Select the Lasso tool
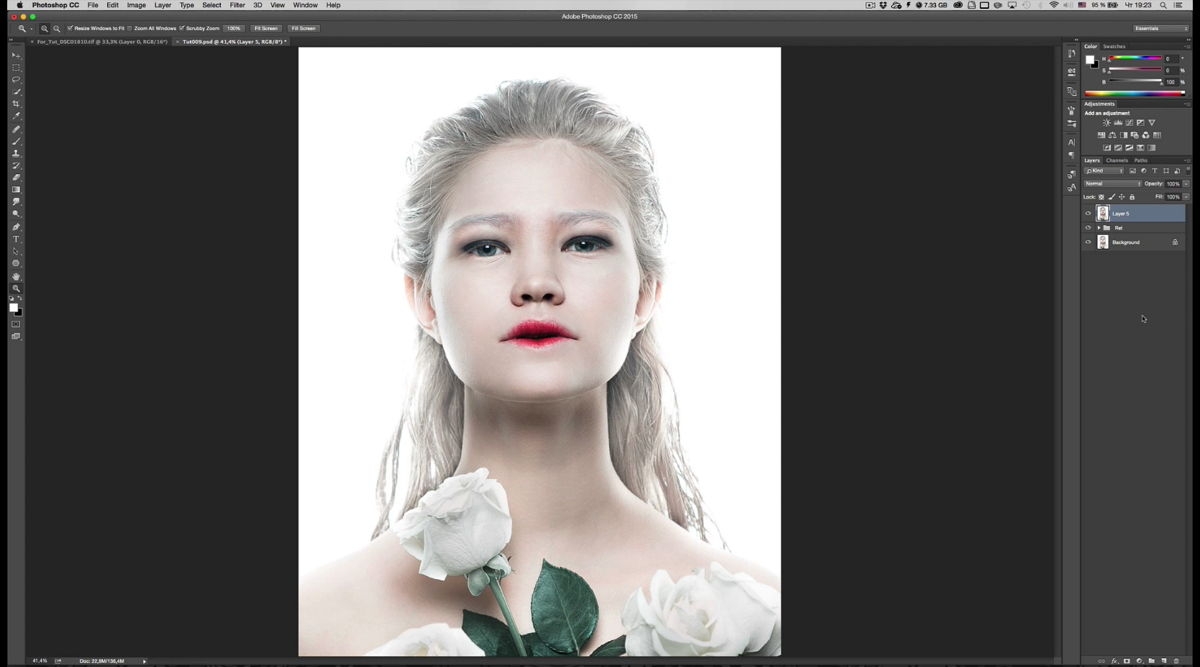Screen dimensions: 1200x667 tap(16, 79)
